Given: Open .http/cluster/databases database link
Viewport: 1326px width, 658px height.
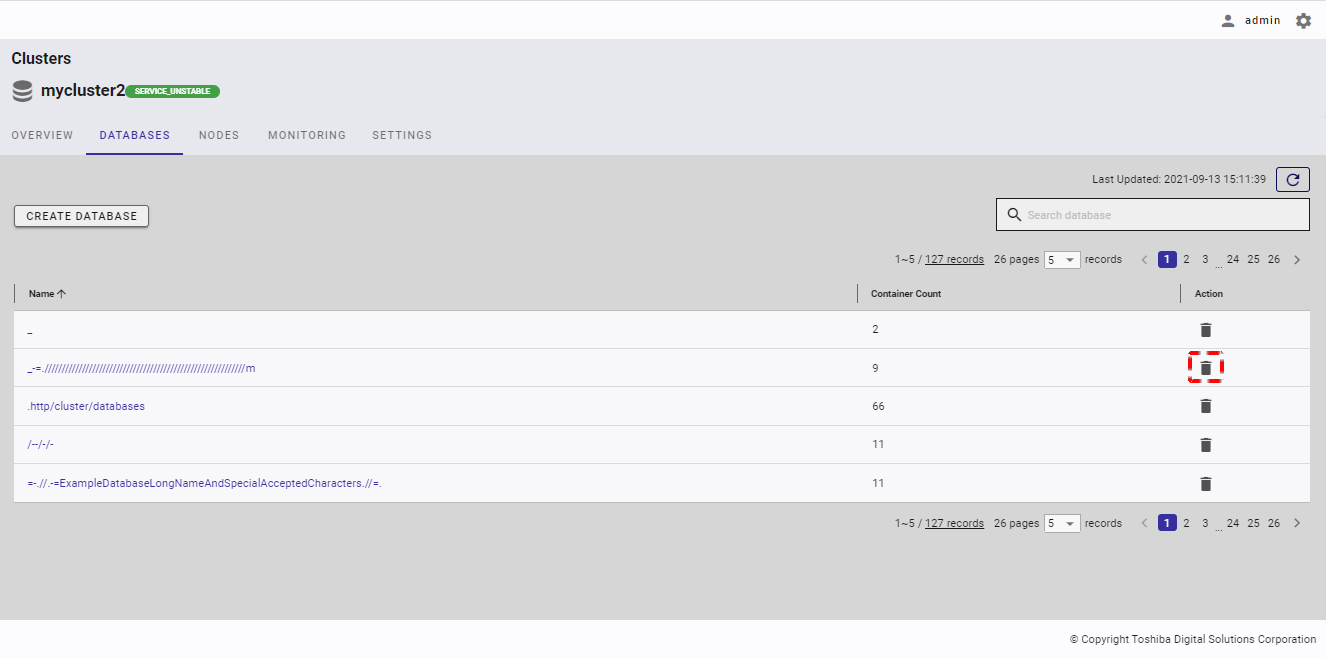Looking at the screenshot, I should 86,406.
